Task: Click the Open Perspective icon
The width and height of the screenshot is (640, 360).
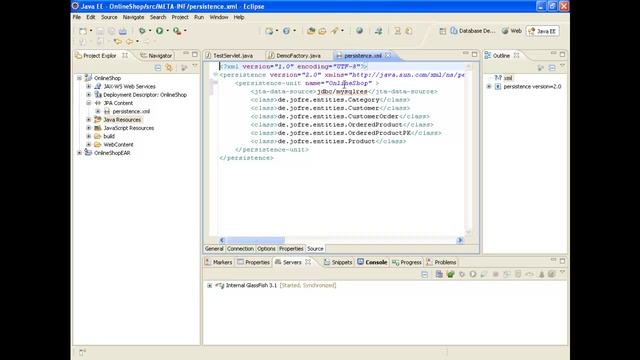Action: [x=442, y=31]
